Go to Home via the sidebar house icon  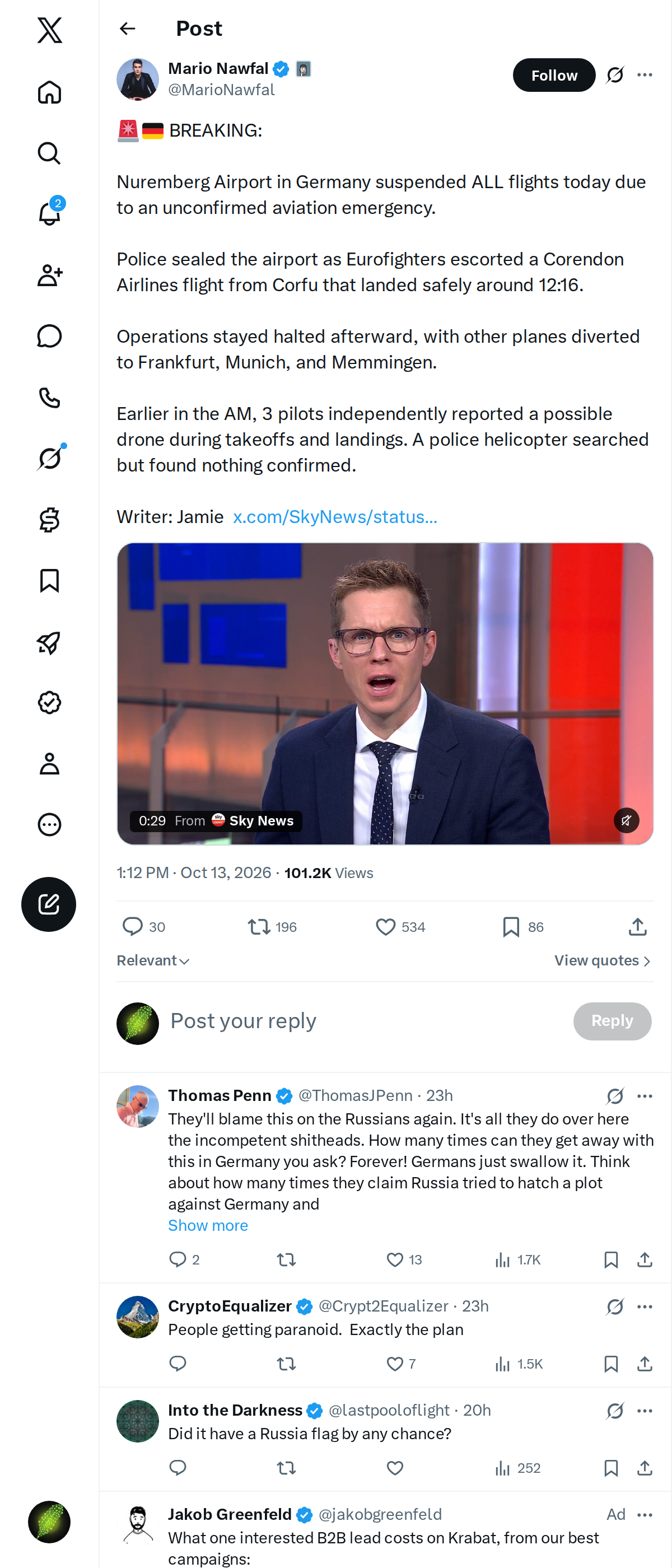pos(49,92)
